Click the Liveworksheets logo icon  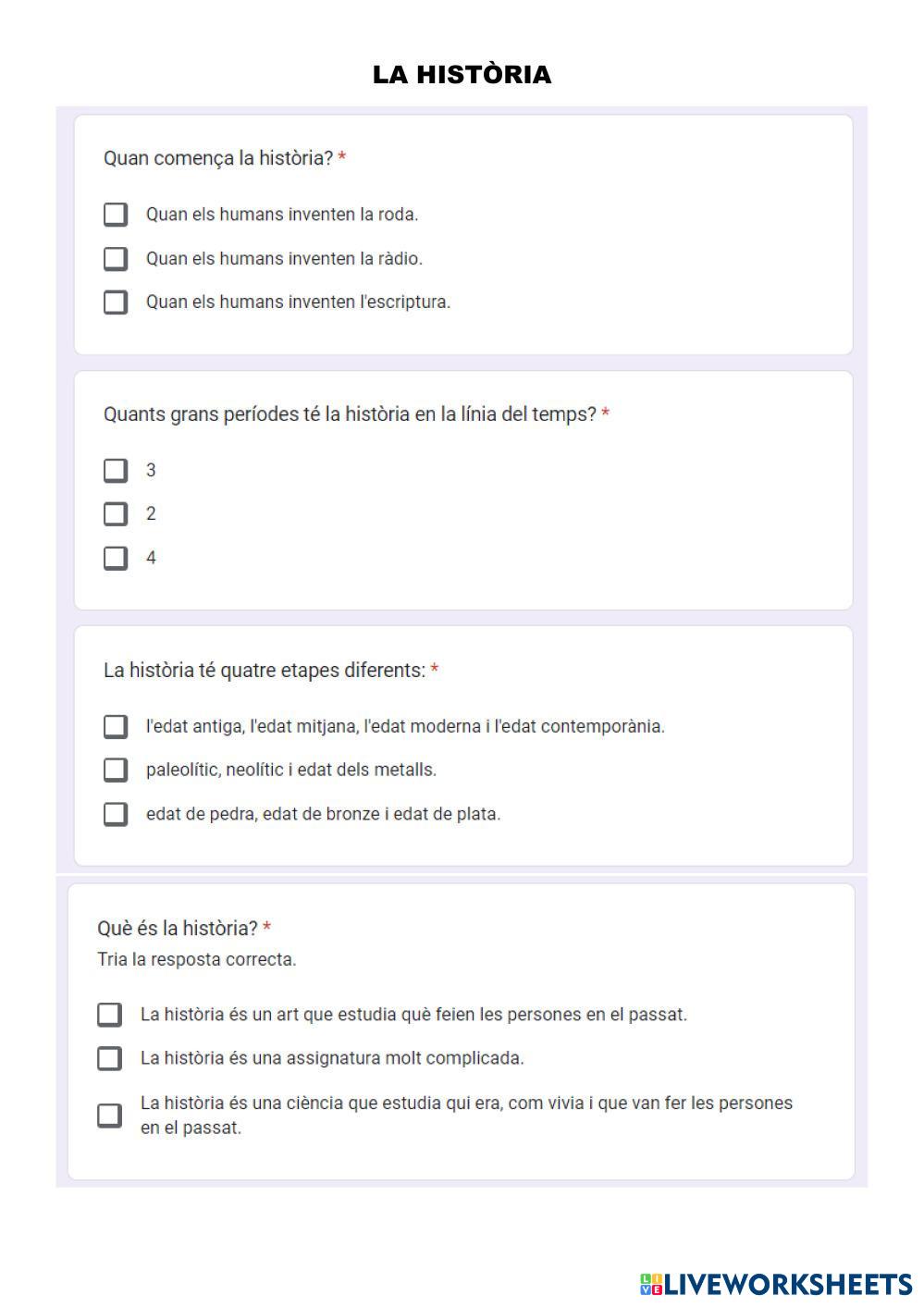(651, 1284)
